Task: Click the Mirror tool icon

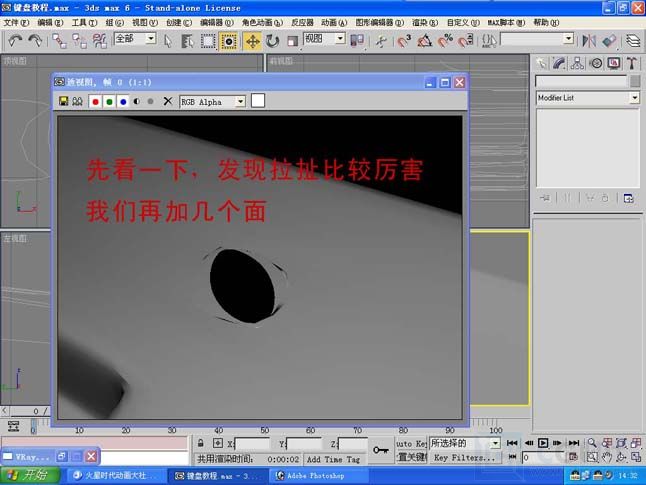Action: click(589, 41)
